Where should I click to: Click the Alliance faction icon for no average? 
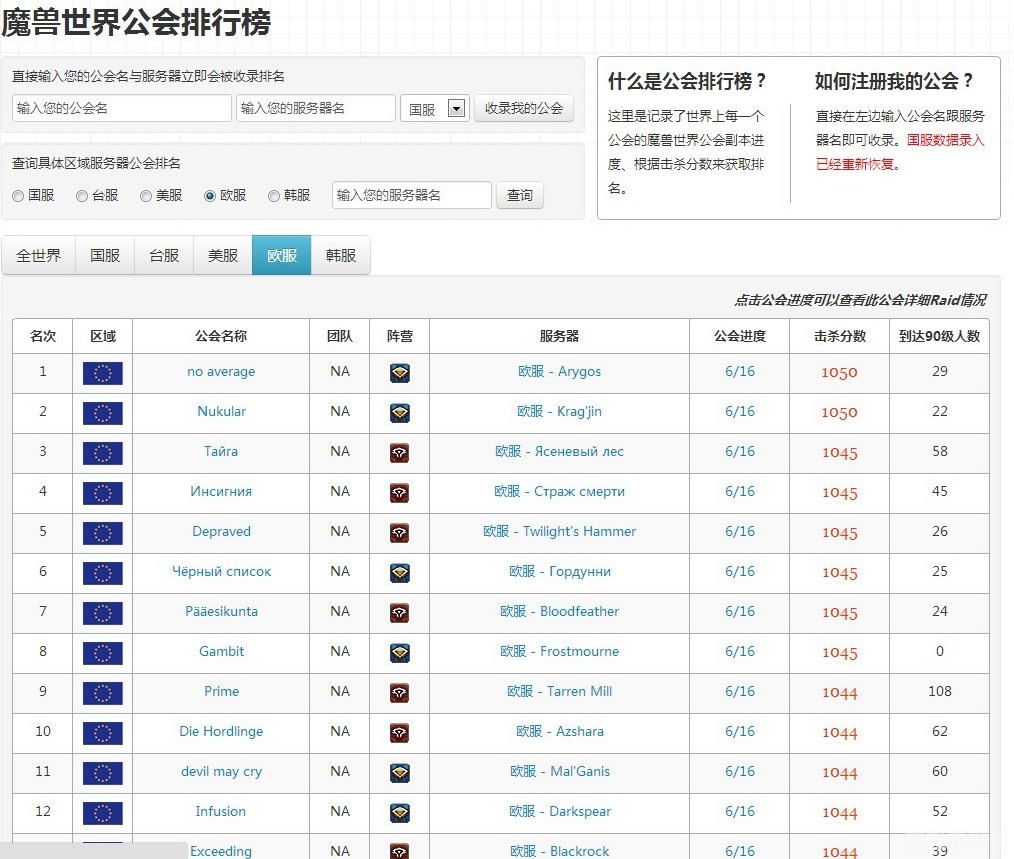pyautogui.click(x=400, y=373)
